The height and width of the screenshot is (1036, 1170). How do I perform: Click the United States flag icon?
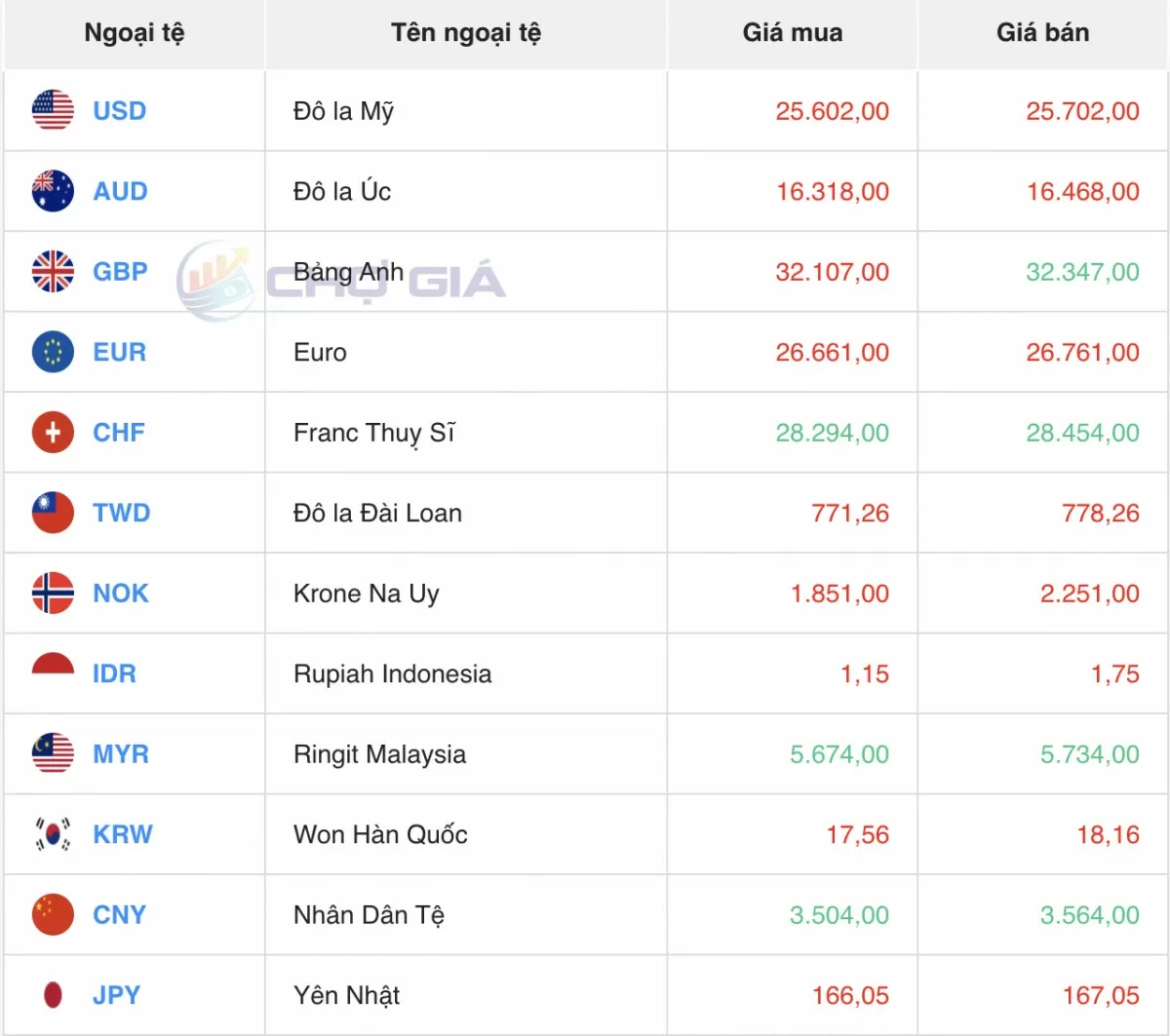(53, 111)
